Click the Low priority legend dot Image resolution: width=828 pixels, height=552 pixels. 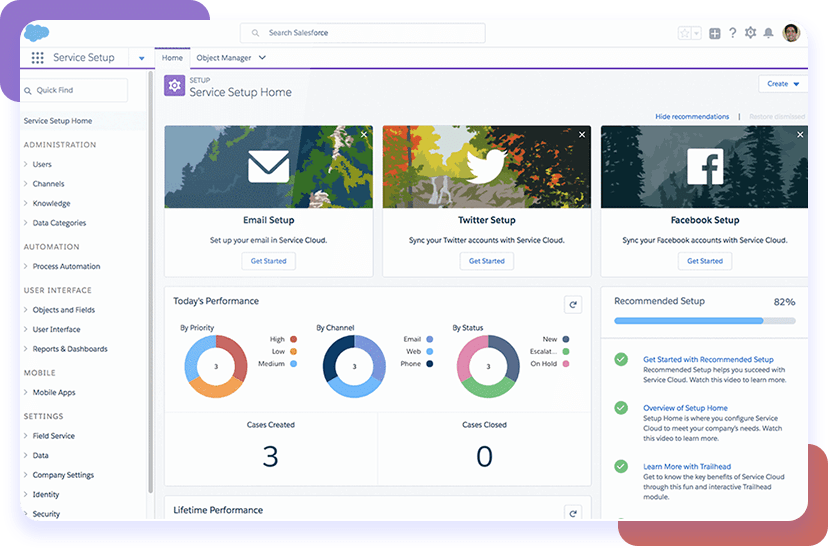[294, 351]
